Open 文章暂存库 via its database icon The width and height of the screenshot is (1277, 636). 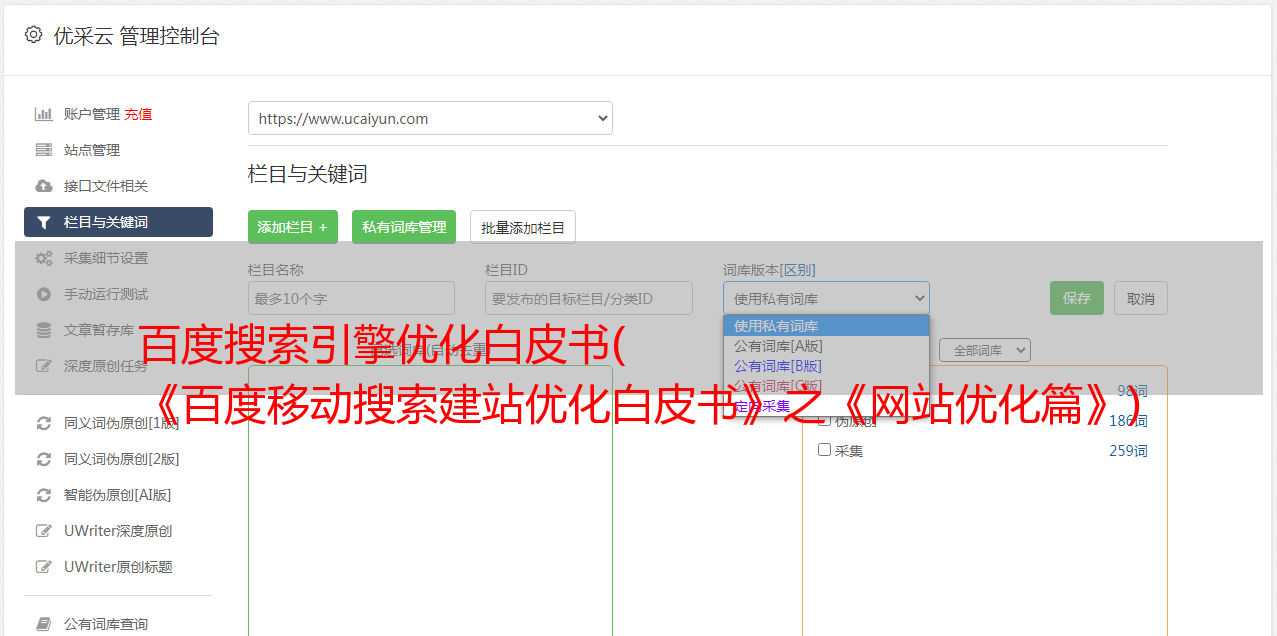[x=44, y=330]
